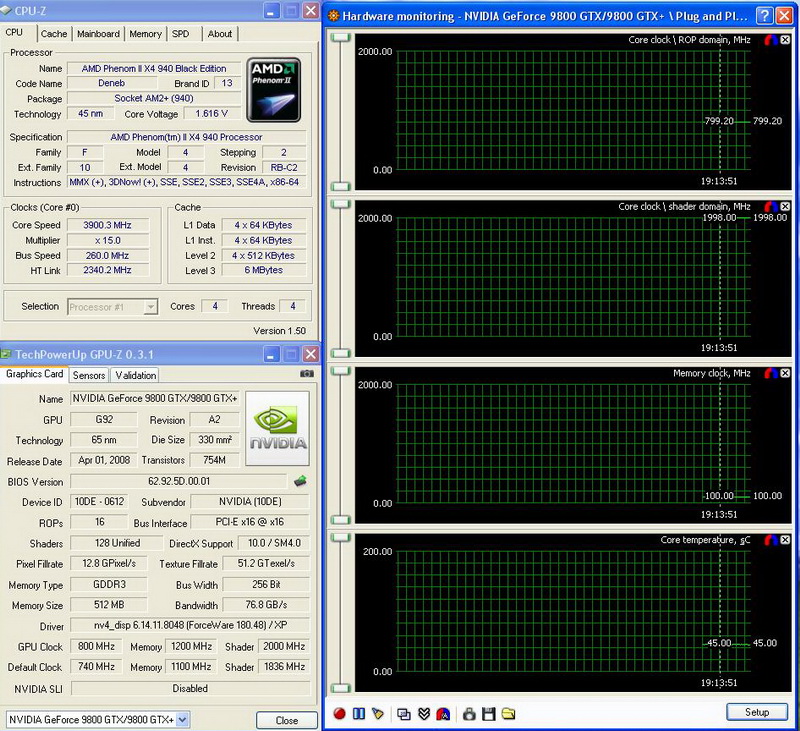Click the magnet icon on shader domain graph
The height and width of the screenshot is (731, 800).
coord(770,207)
